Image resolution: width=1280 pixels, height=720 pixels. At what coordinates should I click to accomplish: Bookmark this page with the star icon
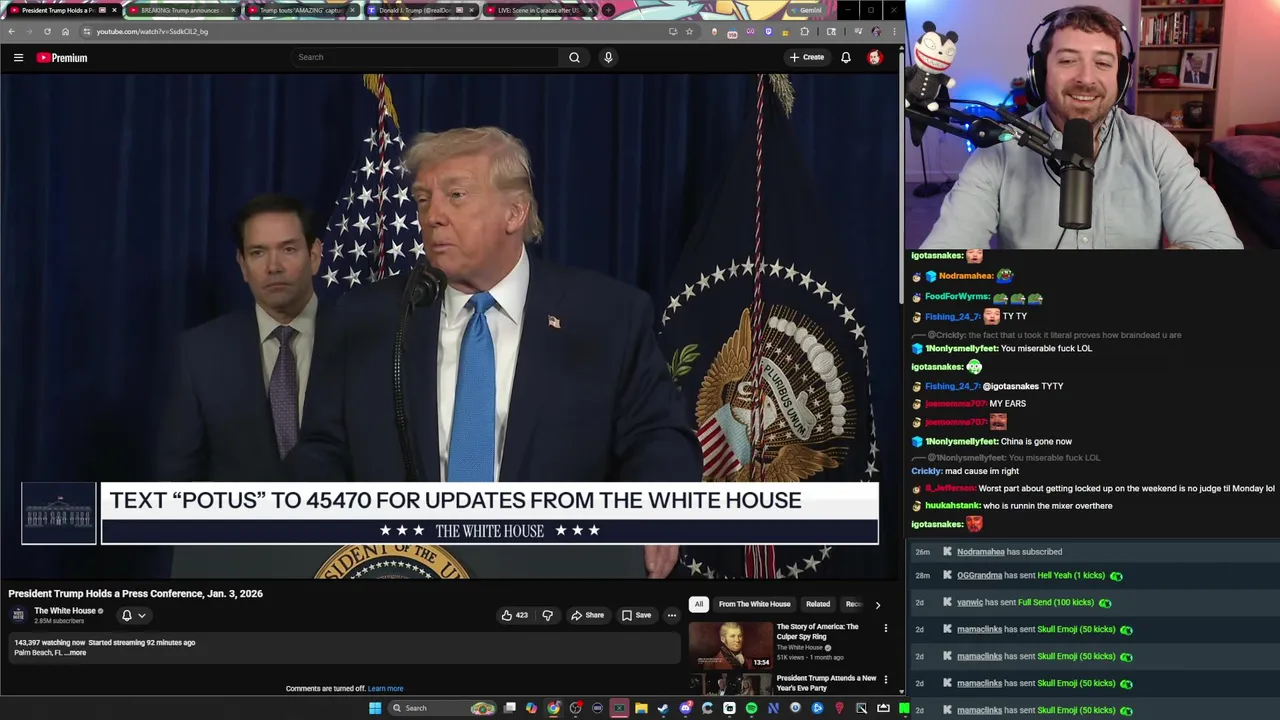689,31
